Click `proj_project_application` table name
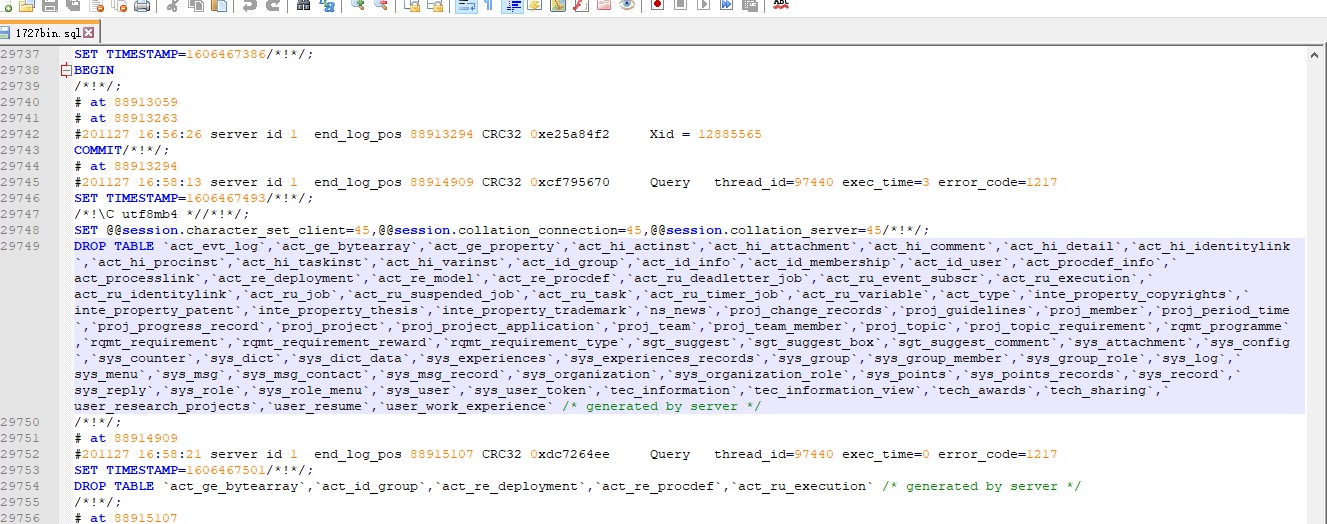The image size is (1327, 524). click(x=497, y=326)
